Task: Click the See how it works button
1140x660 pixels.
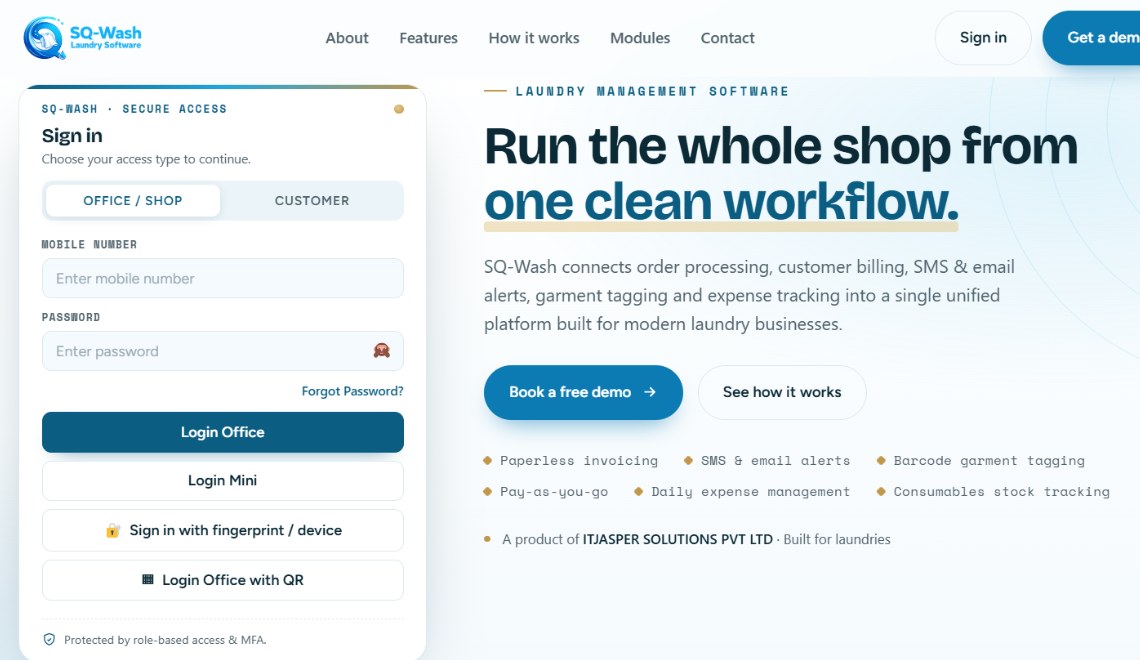Action: (782, 393)
